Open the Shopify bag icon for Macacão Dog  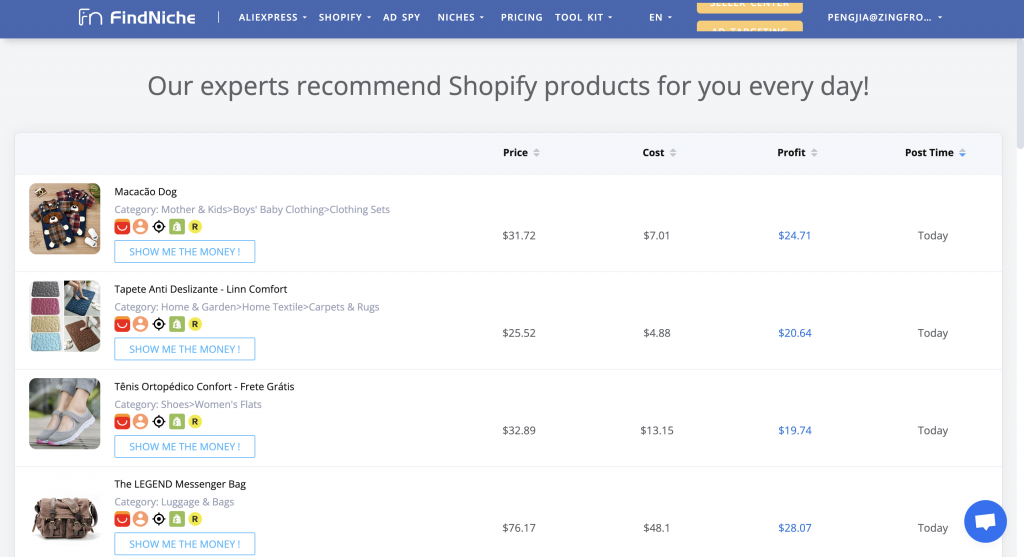coord(177,227)
